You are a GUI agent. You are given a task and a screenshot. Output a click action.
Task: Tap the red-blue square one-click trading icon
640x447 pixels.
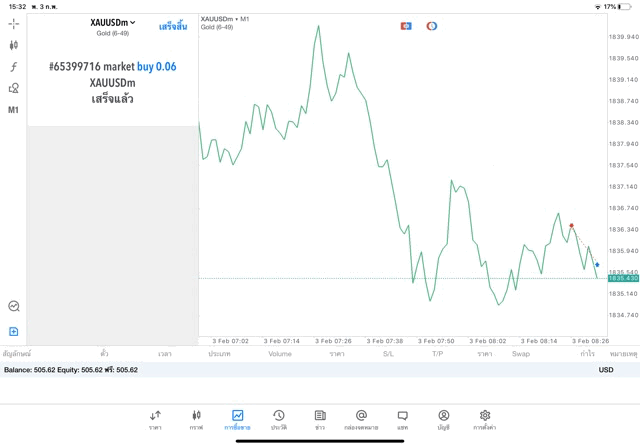406,26
